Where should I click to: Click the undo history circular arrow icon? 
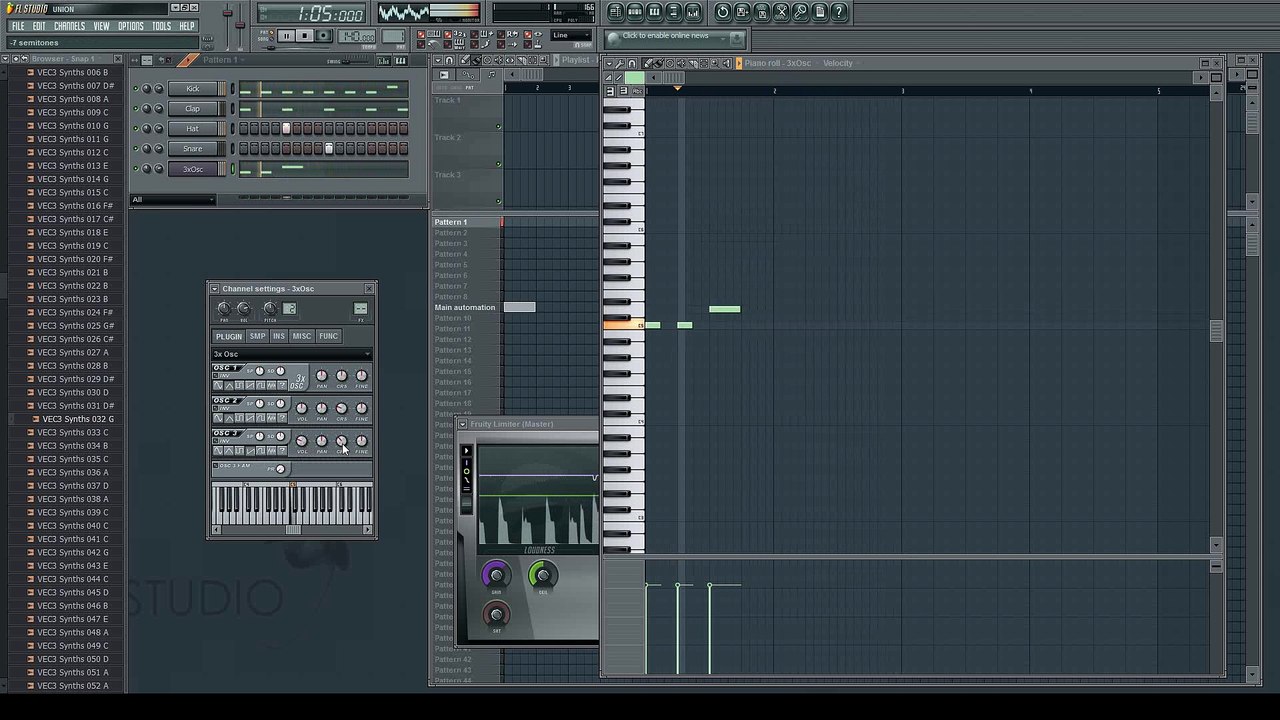pyautogui.click(x=723, y=12)
